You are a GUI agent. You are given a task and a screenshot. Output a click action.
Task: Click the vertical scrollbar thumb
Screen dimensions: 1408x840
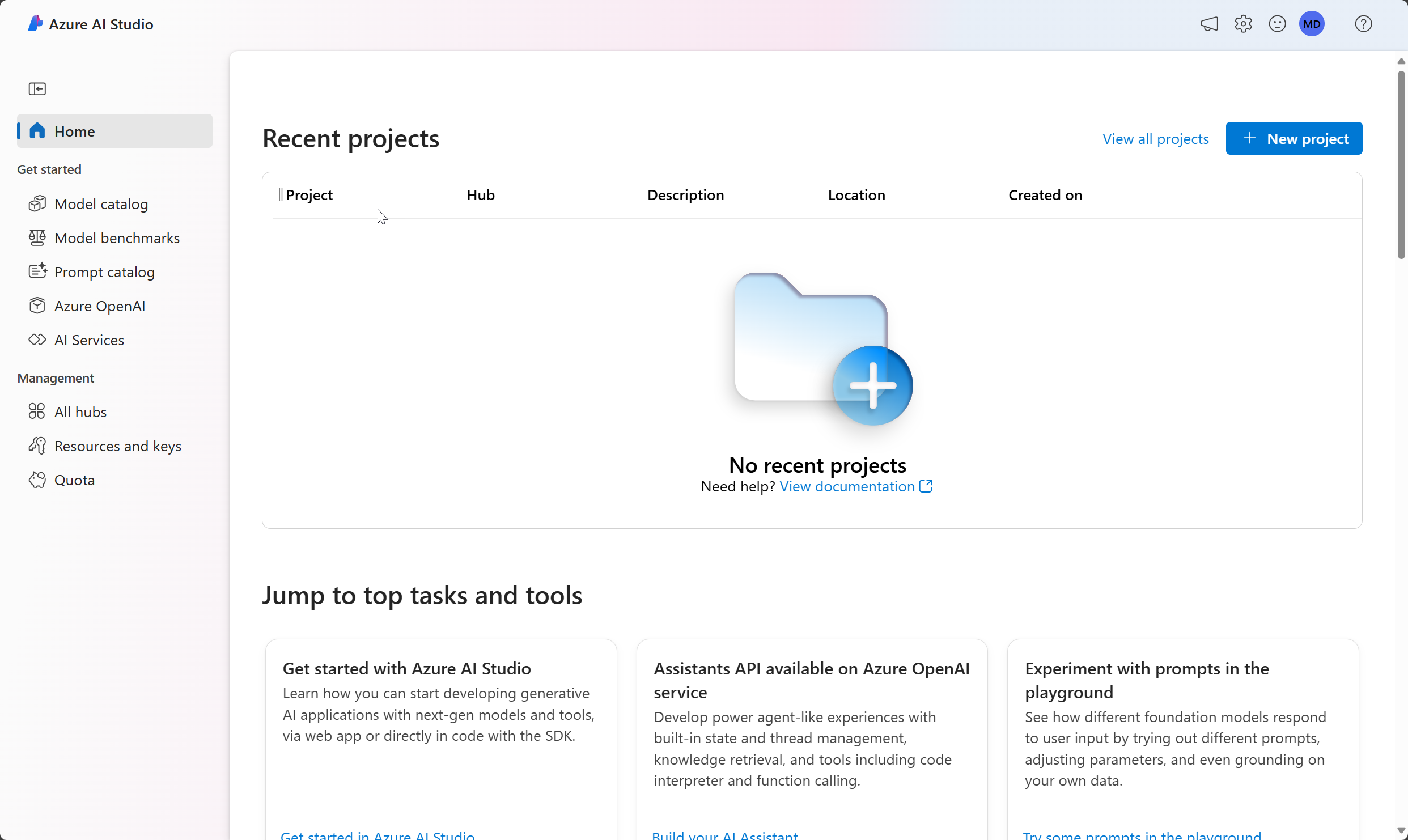pos(1401,164)
